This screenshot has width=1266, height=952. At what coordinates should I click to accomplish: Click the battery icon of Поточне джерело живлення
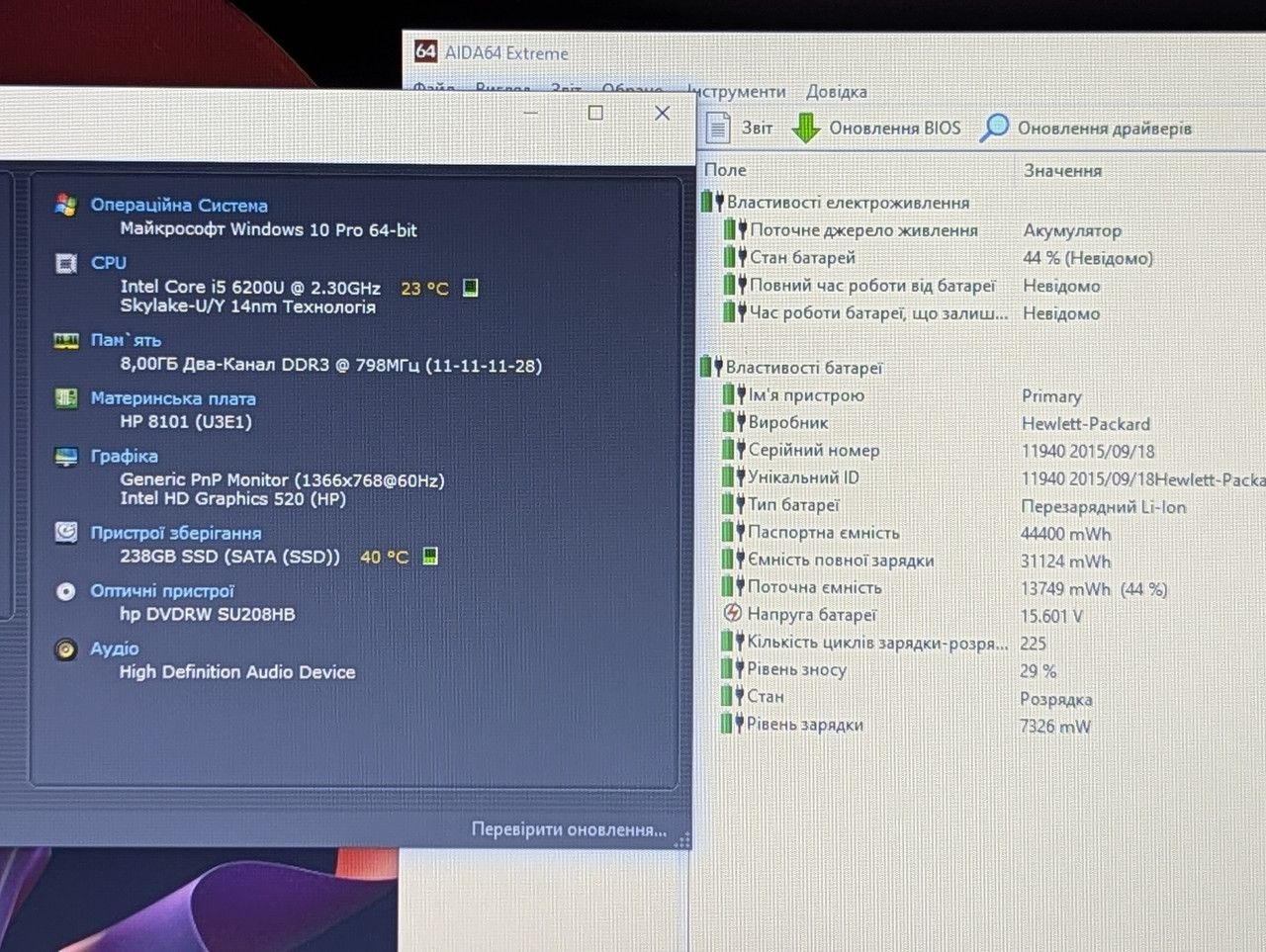734,230
